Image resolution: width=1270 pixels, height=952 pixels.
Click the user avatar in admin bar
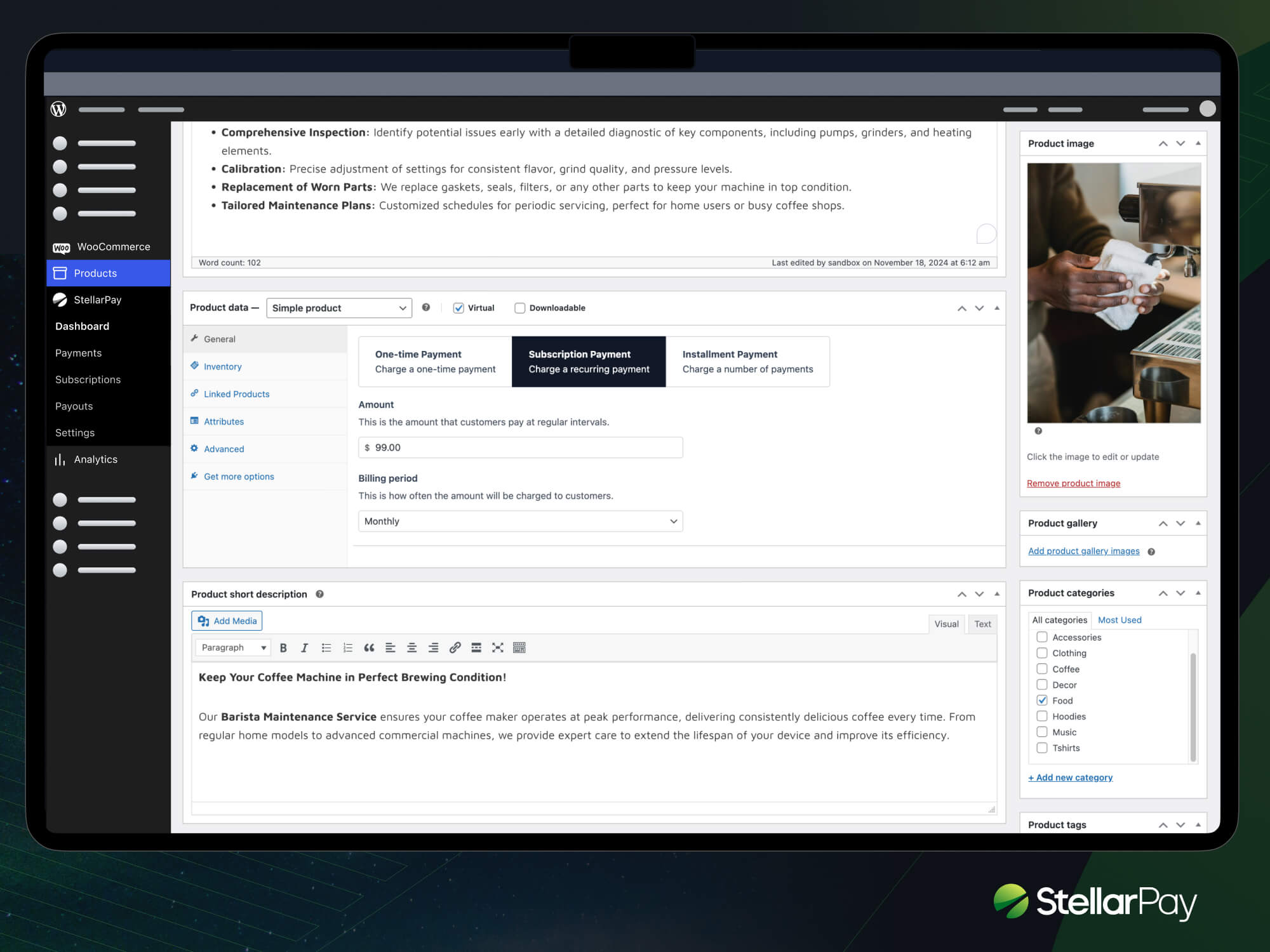1208,109
